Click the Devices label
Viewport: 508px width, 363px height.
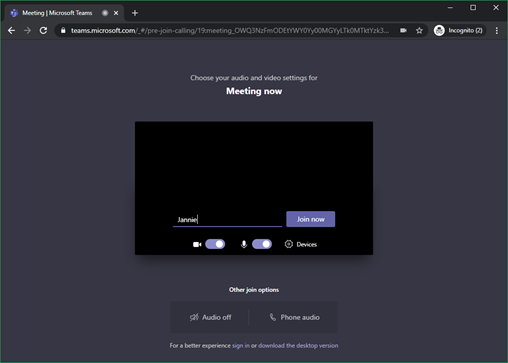(307, 244)
